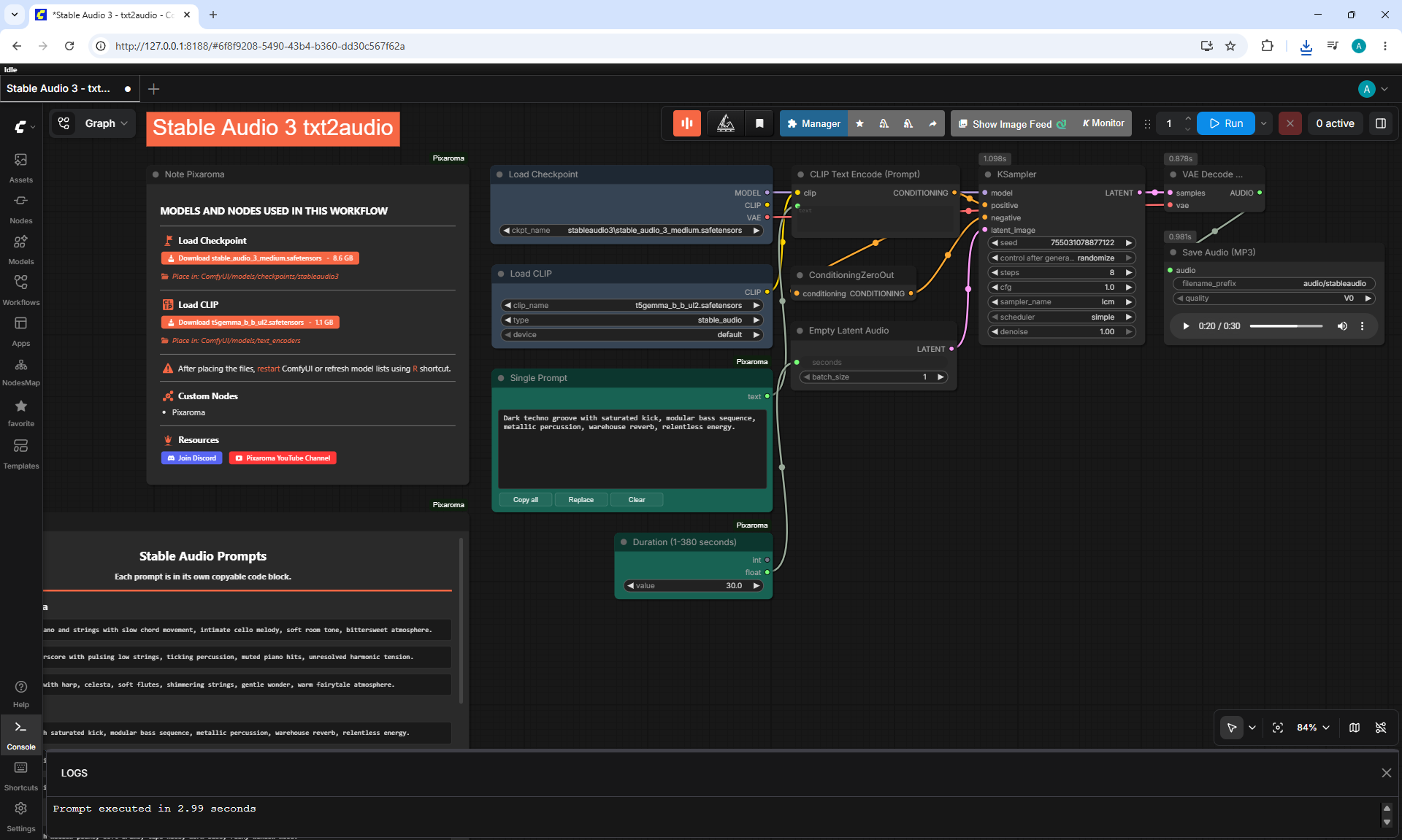
Task: Click the Join Discord button
Action: (192, 458)
